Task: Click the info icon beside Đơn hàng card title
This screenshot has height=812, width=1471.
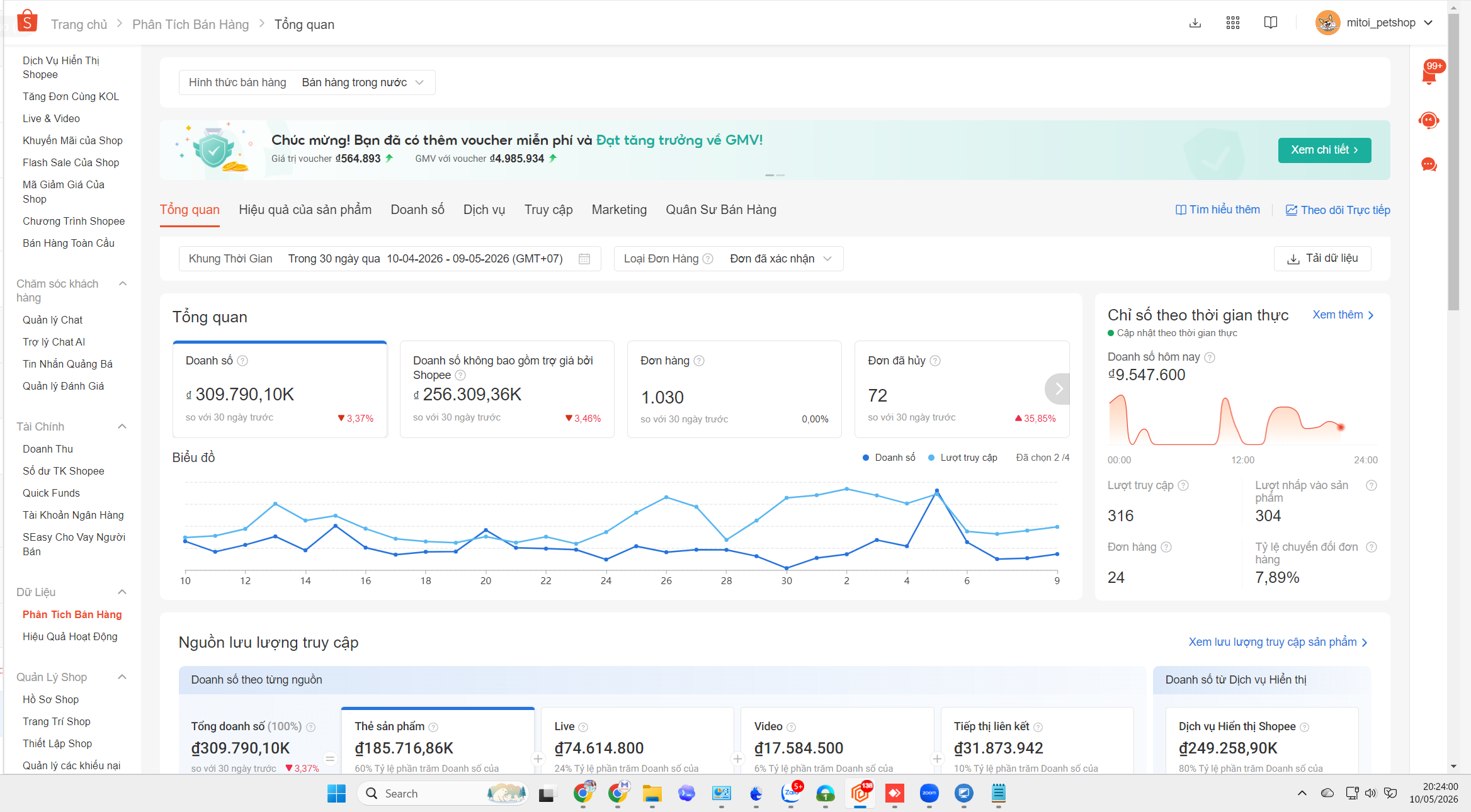Action: point(699,361)
